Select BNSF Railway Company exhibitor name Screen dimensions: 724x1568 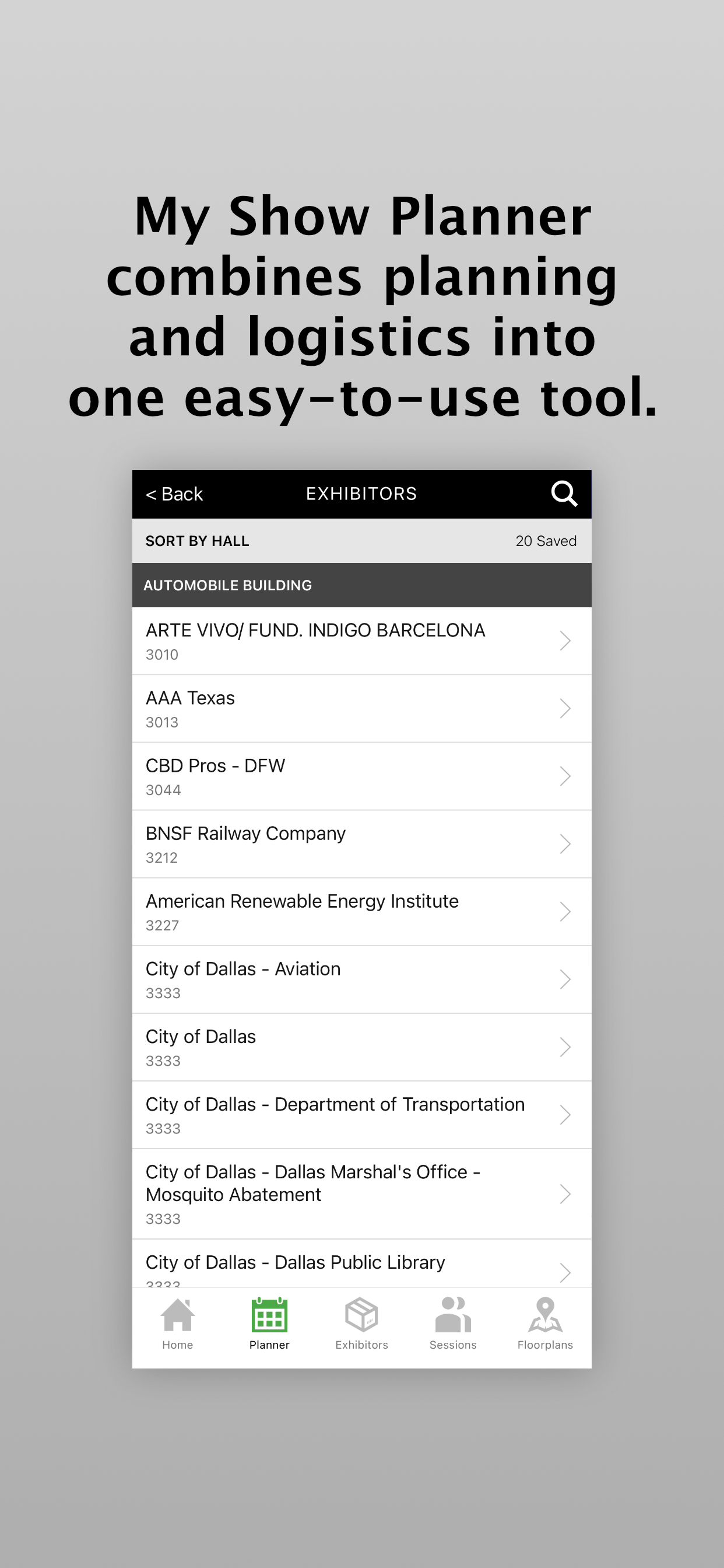pos(245,834)
